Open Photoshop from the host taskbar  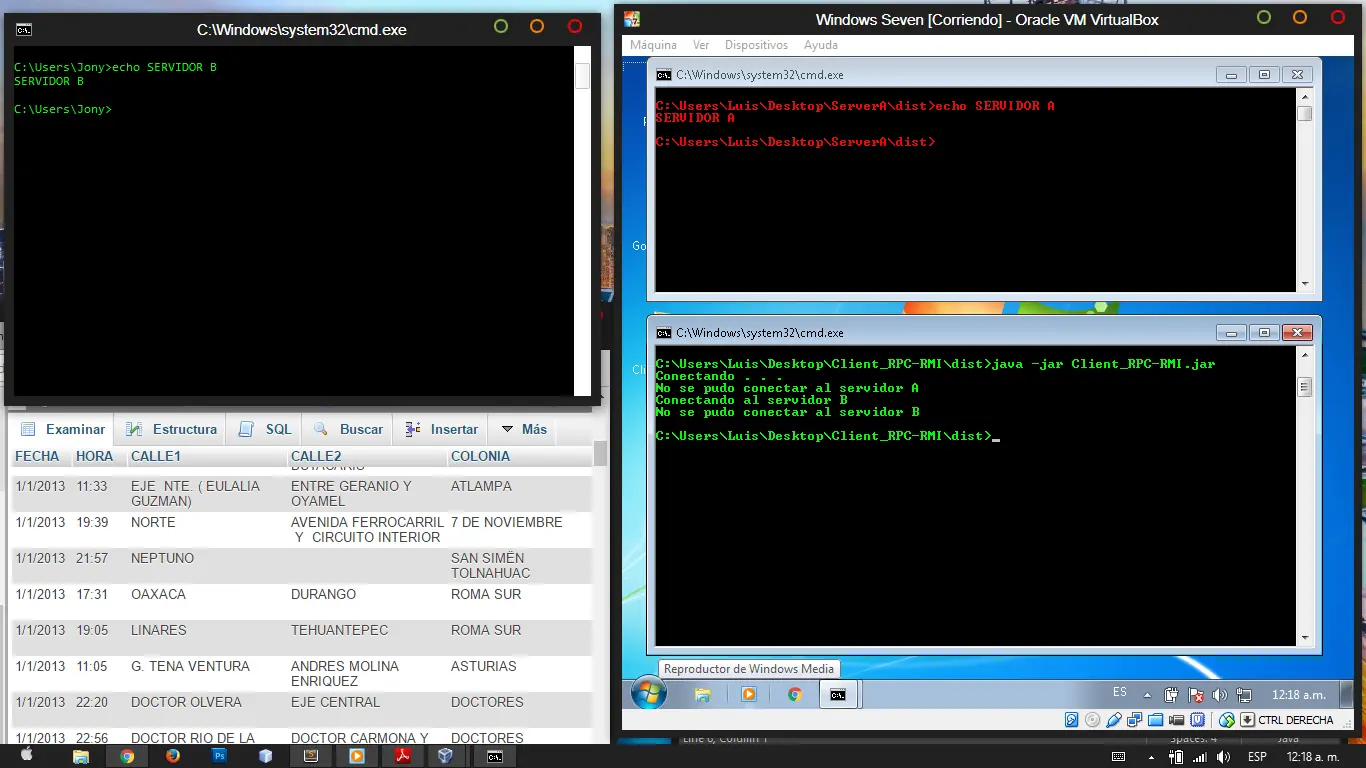(x=219, y=756)
